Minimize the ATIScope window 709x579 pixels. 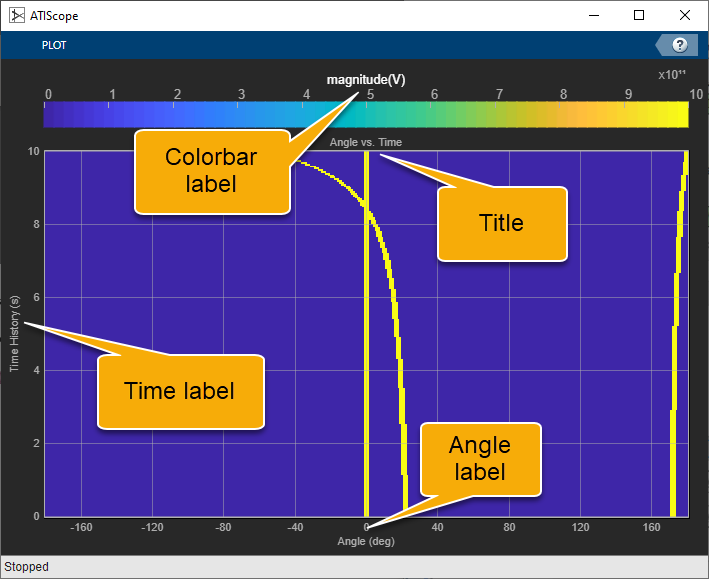tap(594, 15)
